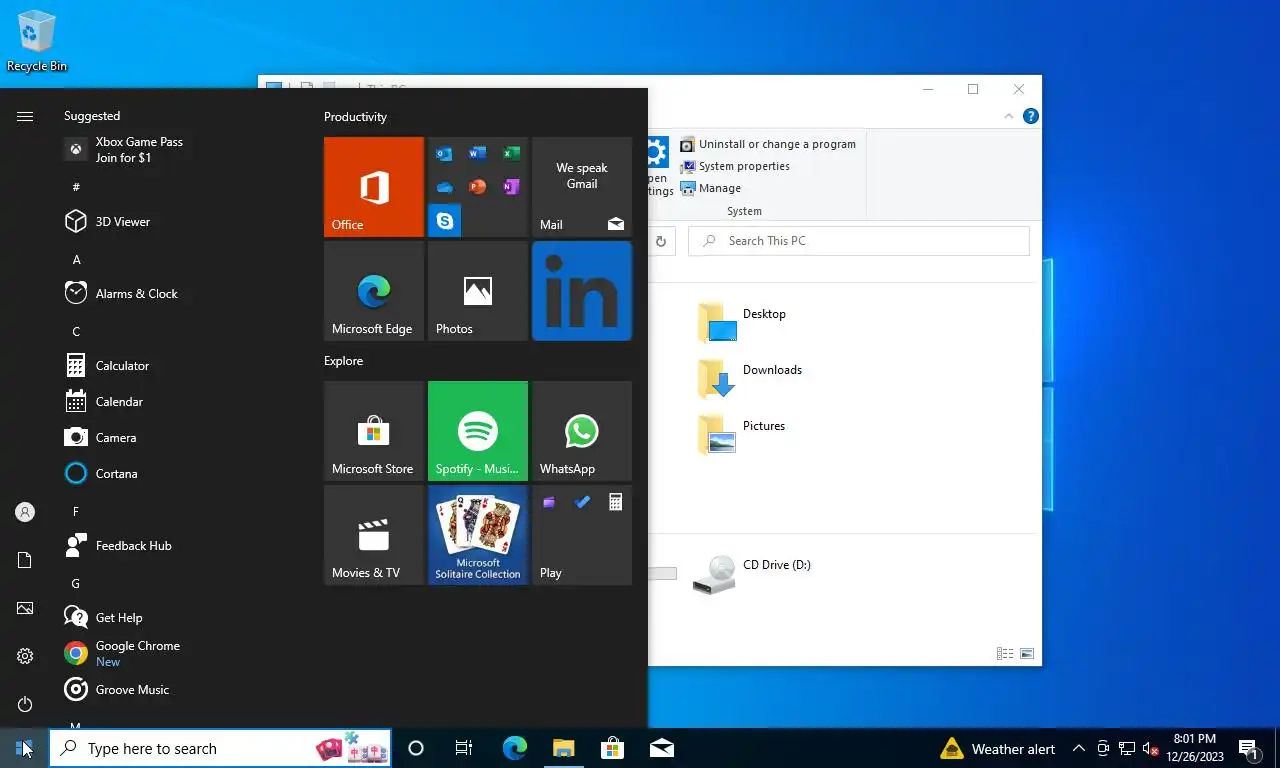Viewport: 1280px width, 768px height.
Task: Select CD Drive (D:)
Action: click(752, 574)
